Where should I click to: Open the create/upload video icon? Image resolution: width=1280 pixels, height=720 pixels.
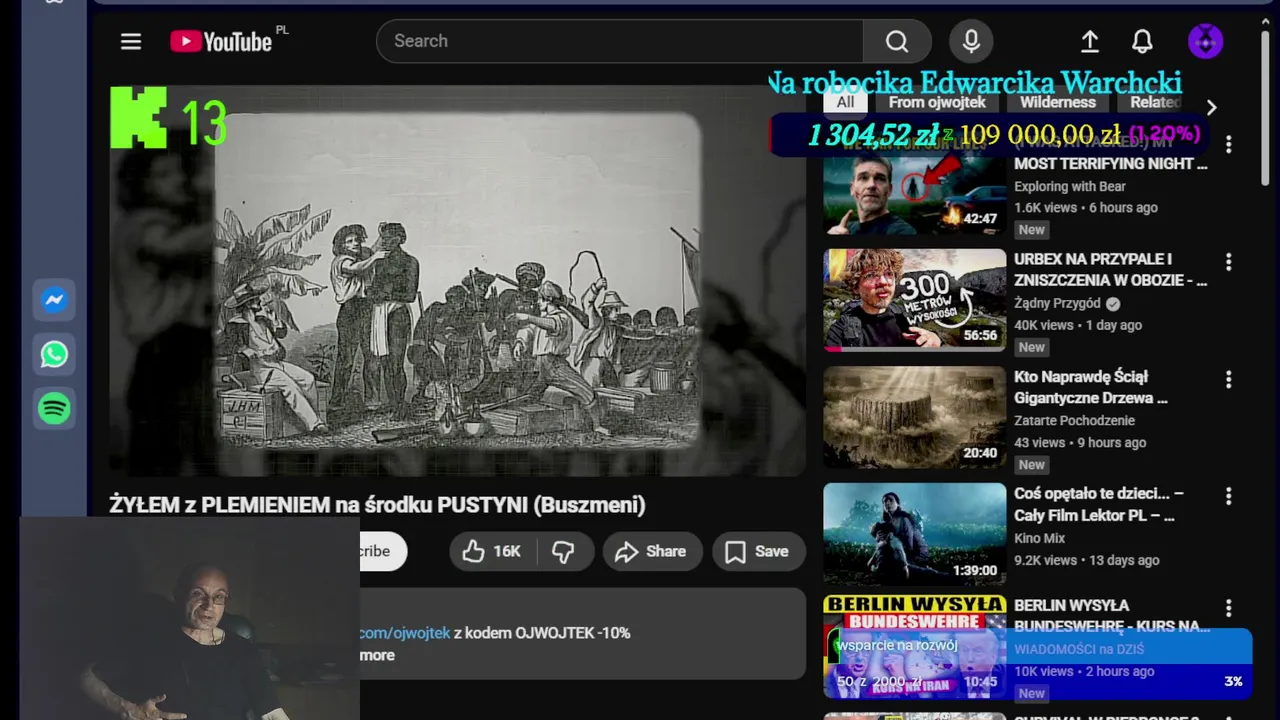[1090, 41]
